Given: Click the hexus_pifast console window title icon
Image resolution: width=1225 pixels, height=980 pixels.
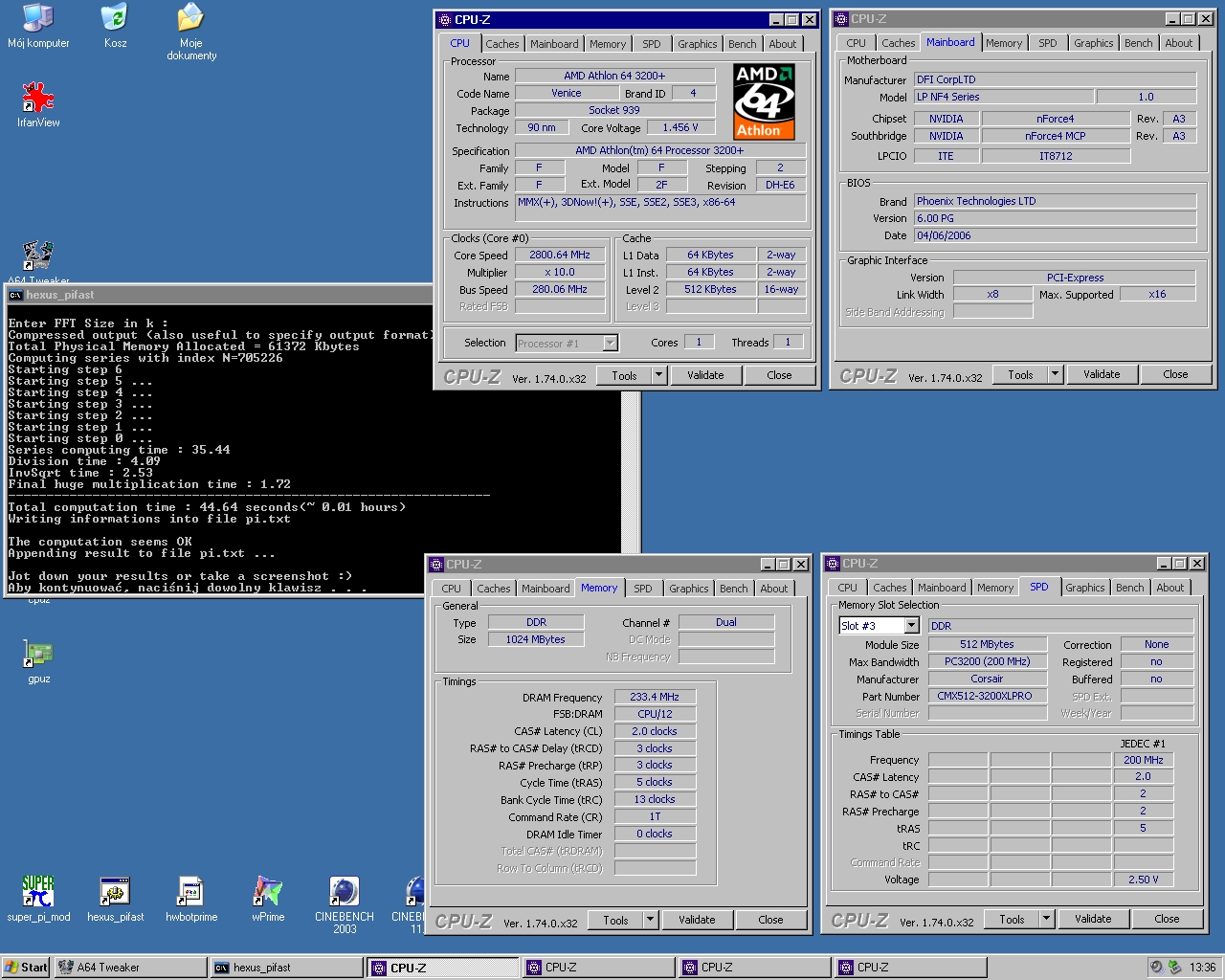Looking at the screenshot, I should [x=15, y=295].
